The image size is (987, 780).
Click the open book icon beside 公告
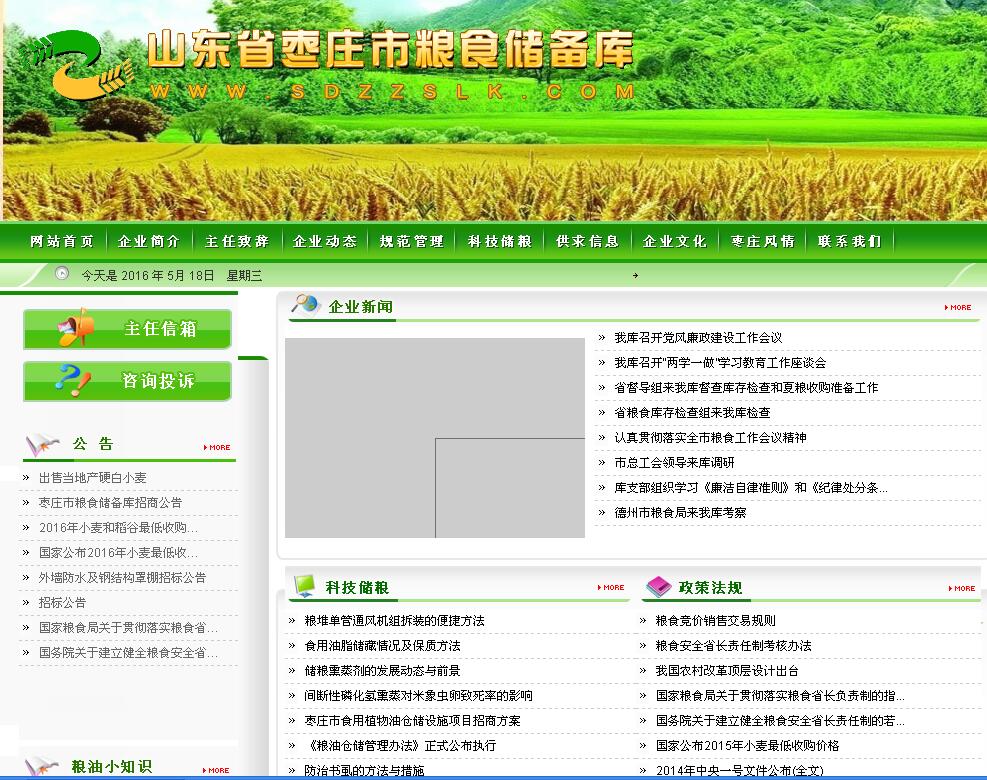[43, 443]
